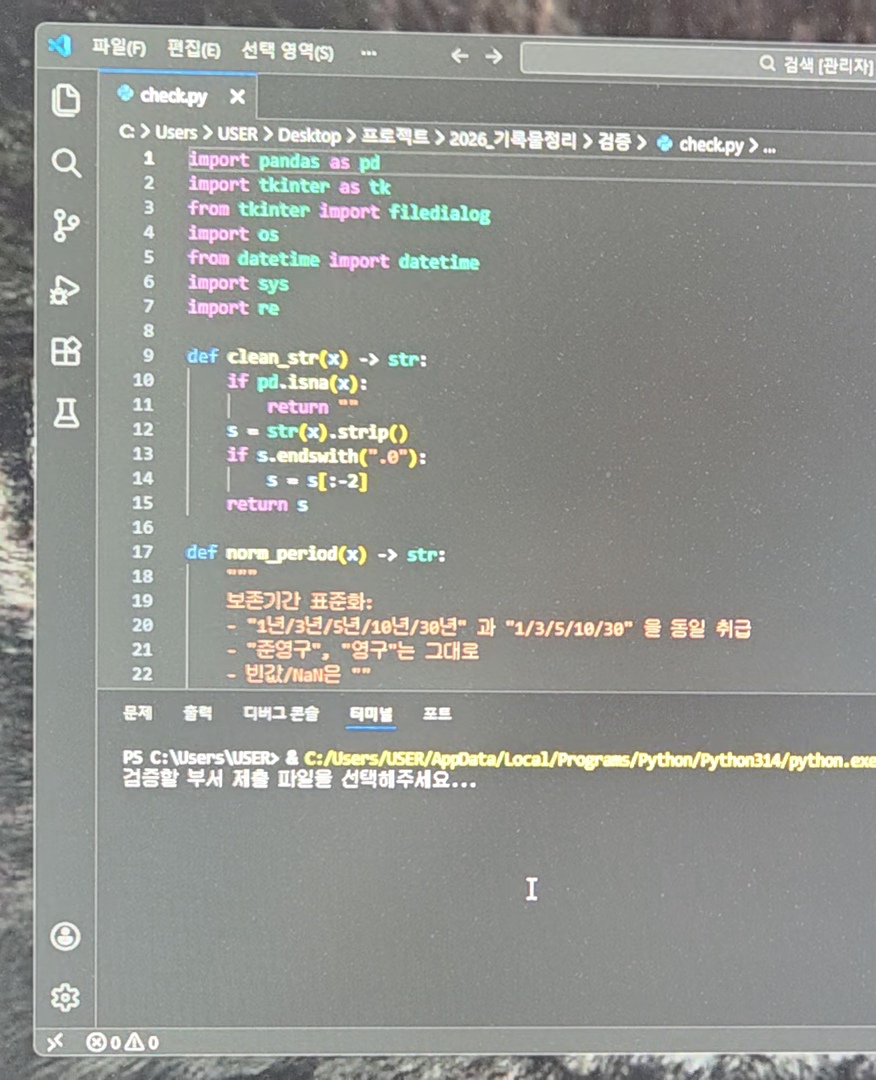Click the '보존기간 표준화:' docstring line
Viewport: 876px width, 1080px height.
pyautogui.click(x=299, y=601)
